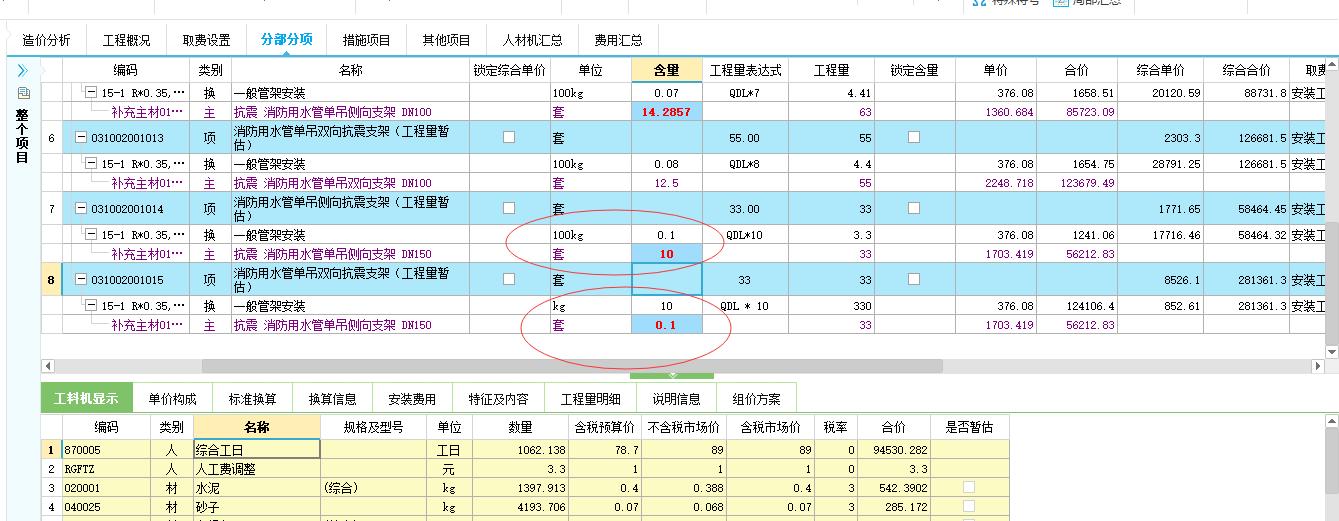Open the 组价方案 bottom tab
The height and width of the screenshot is (521, 1339).
coord(756,398)
